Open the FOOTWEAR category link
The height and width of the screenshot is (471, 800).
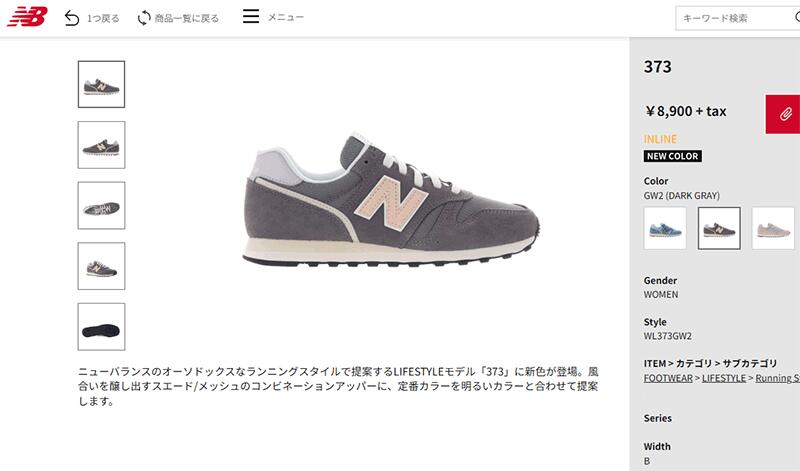click(668, 378)
